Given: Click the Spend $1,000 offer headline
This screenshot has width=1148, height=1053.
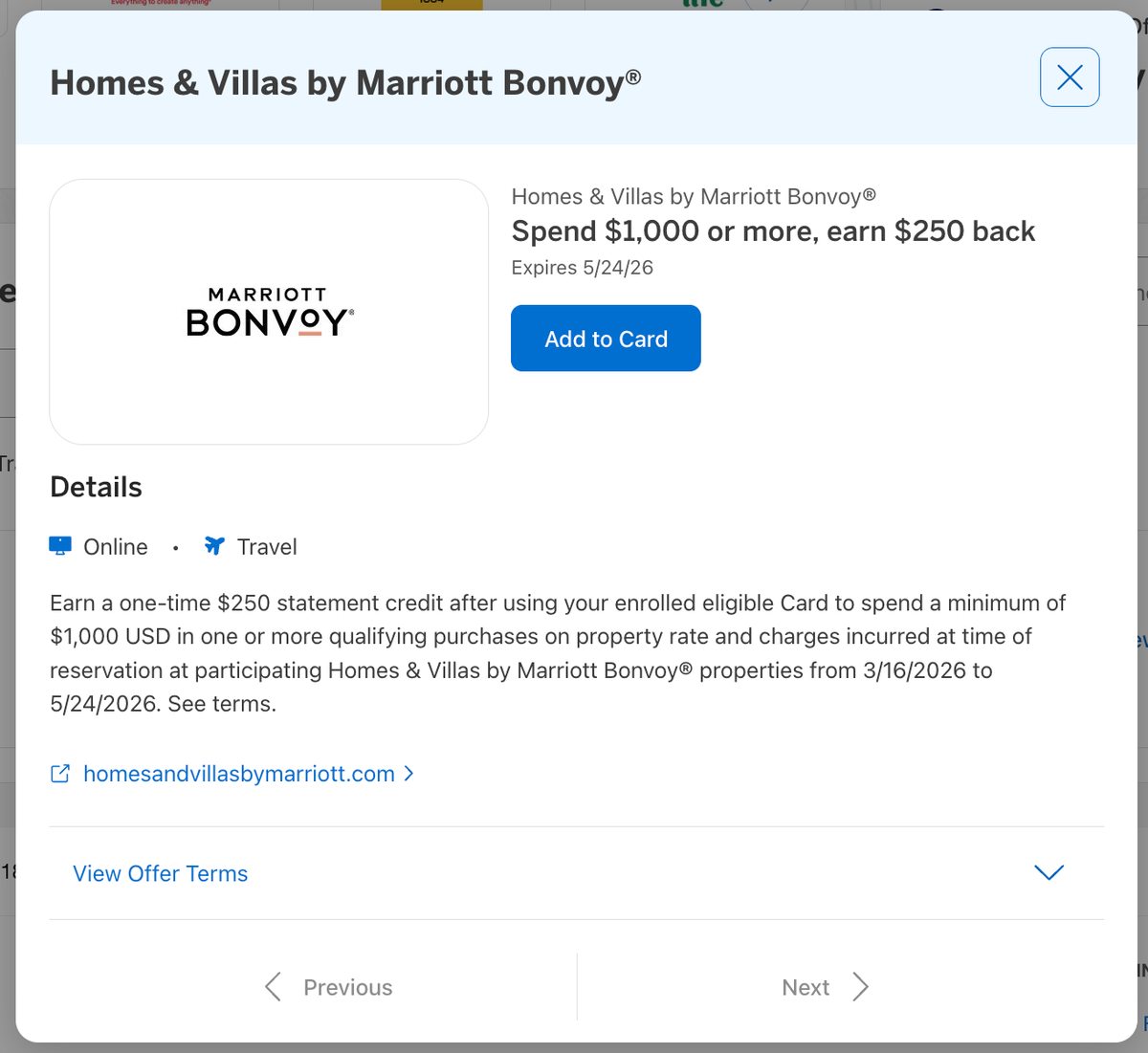Looking at the screenshot, I should click(773, 230).
